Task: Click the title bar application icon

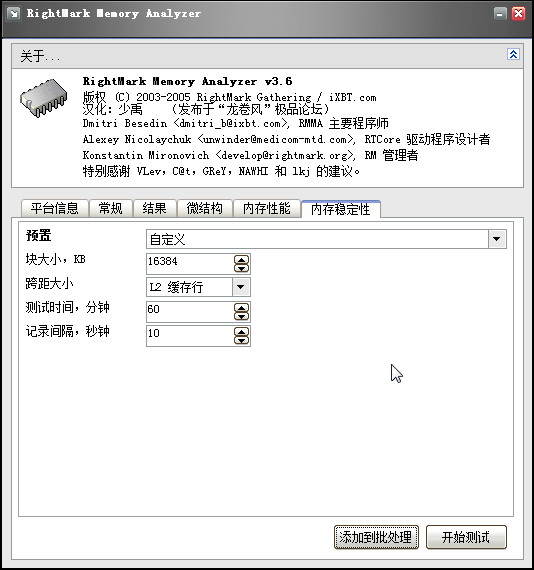Action: tap(14, 14)
